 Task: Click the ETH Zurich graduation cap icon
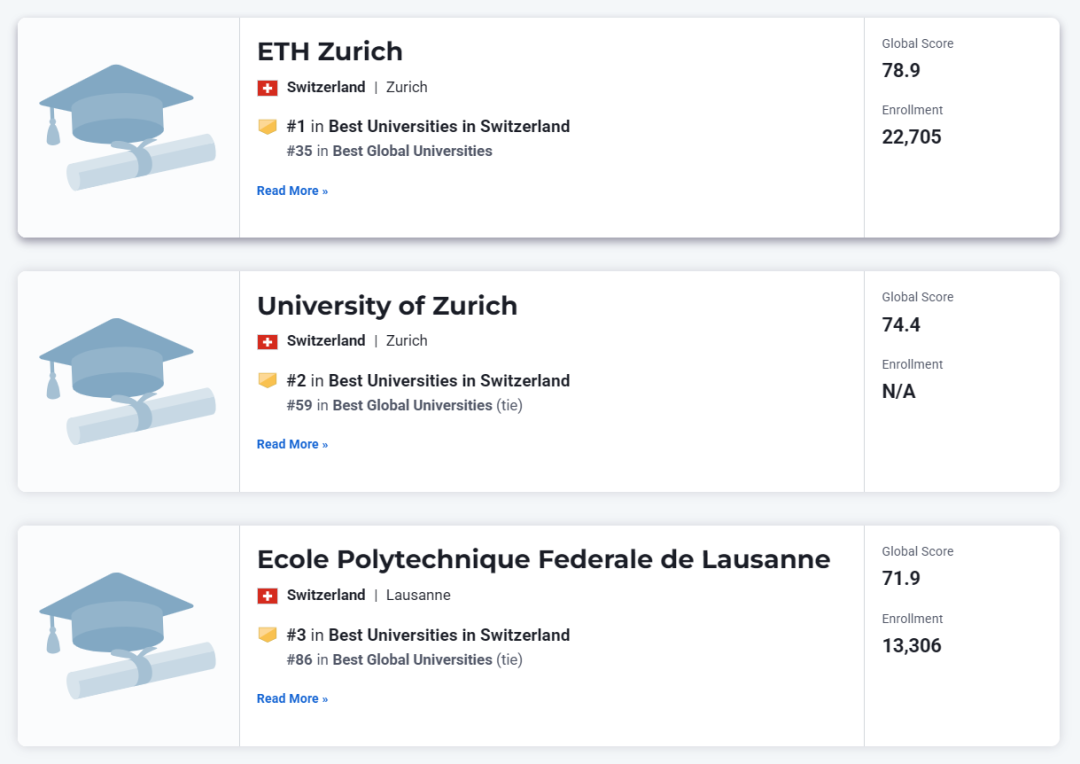(x=127, y=127)
